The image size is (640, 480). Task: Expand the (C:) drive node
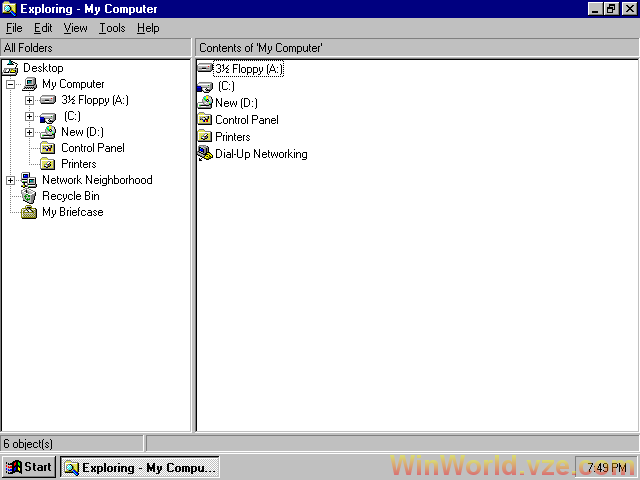tap(29, 116)
